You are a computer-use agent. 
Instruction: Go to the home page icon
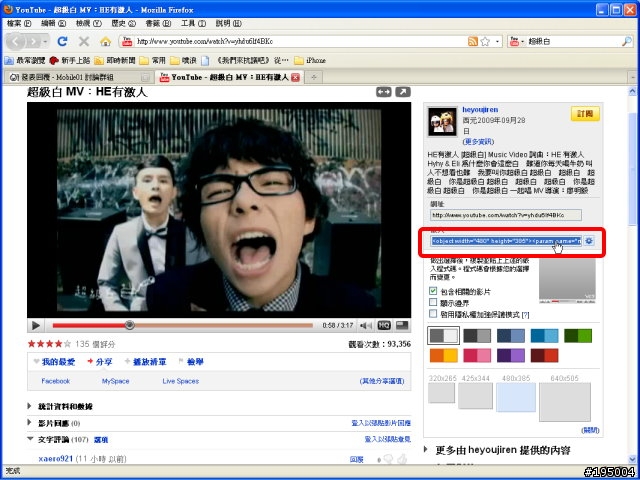[105, 41]
